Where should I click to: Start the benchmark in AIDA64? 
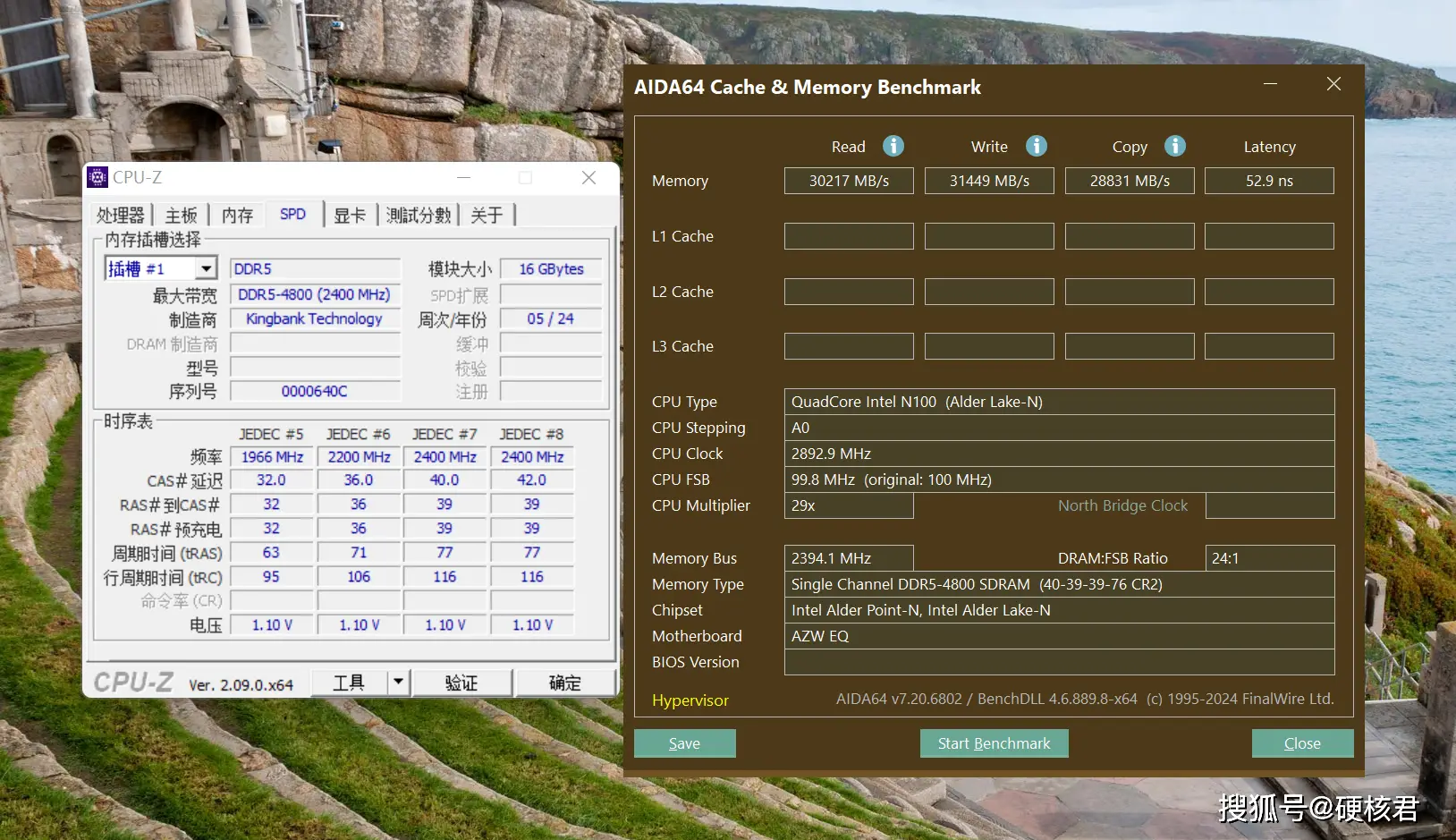pos(994,743)
